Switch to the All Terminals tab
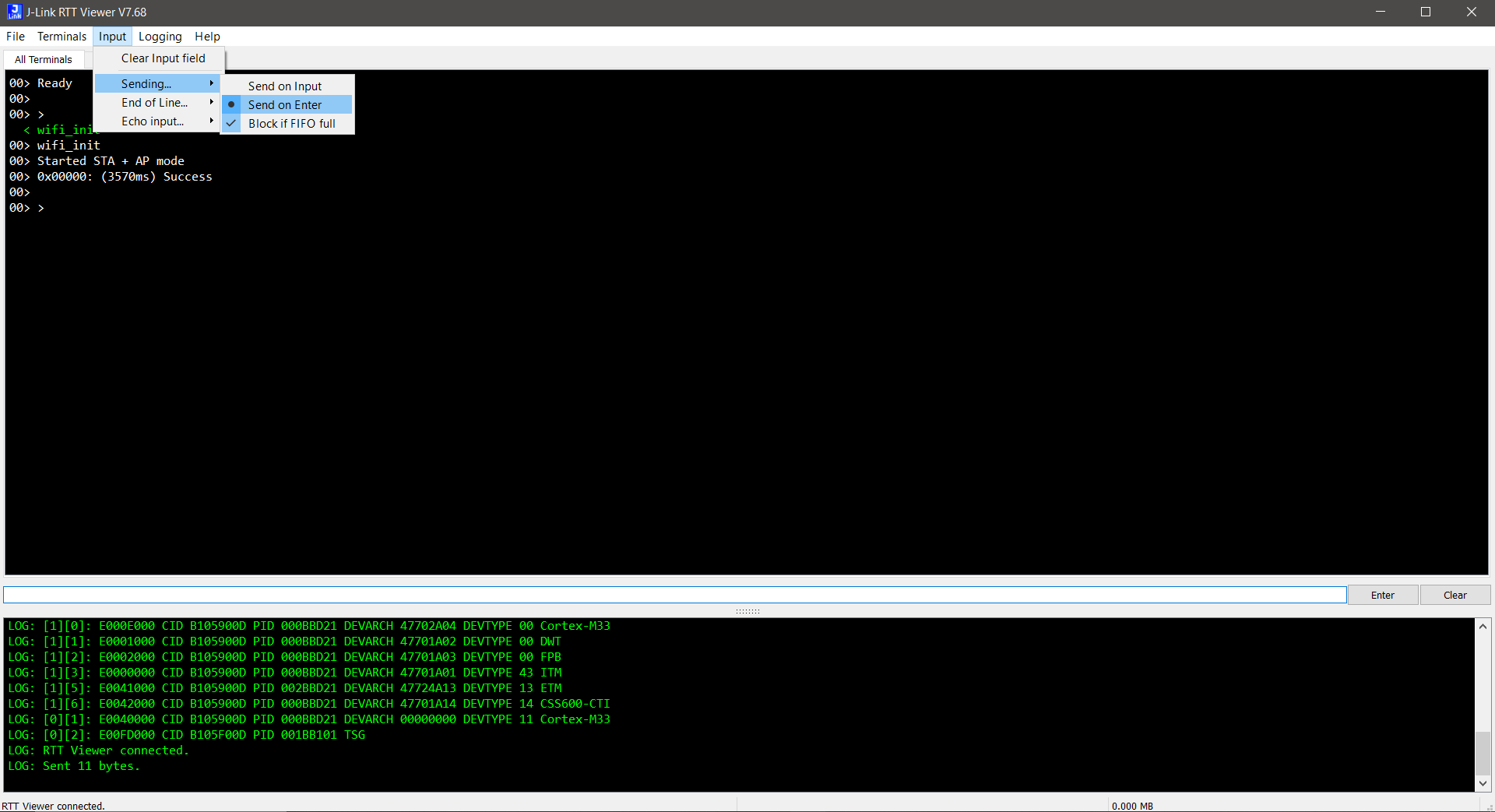This screenshot has width=1495, height=812. (x=44, y=59)
